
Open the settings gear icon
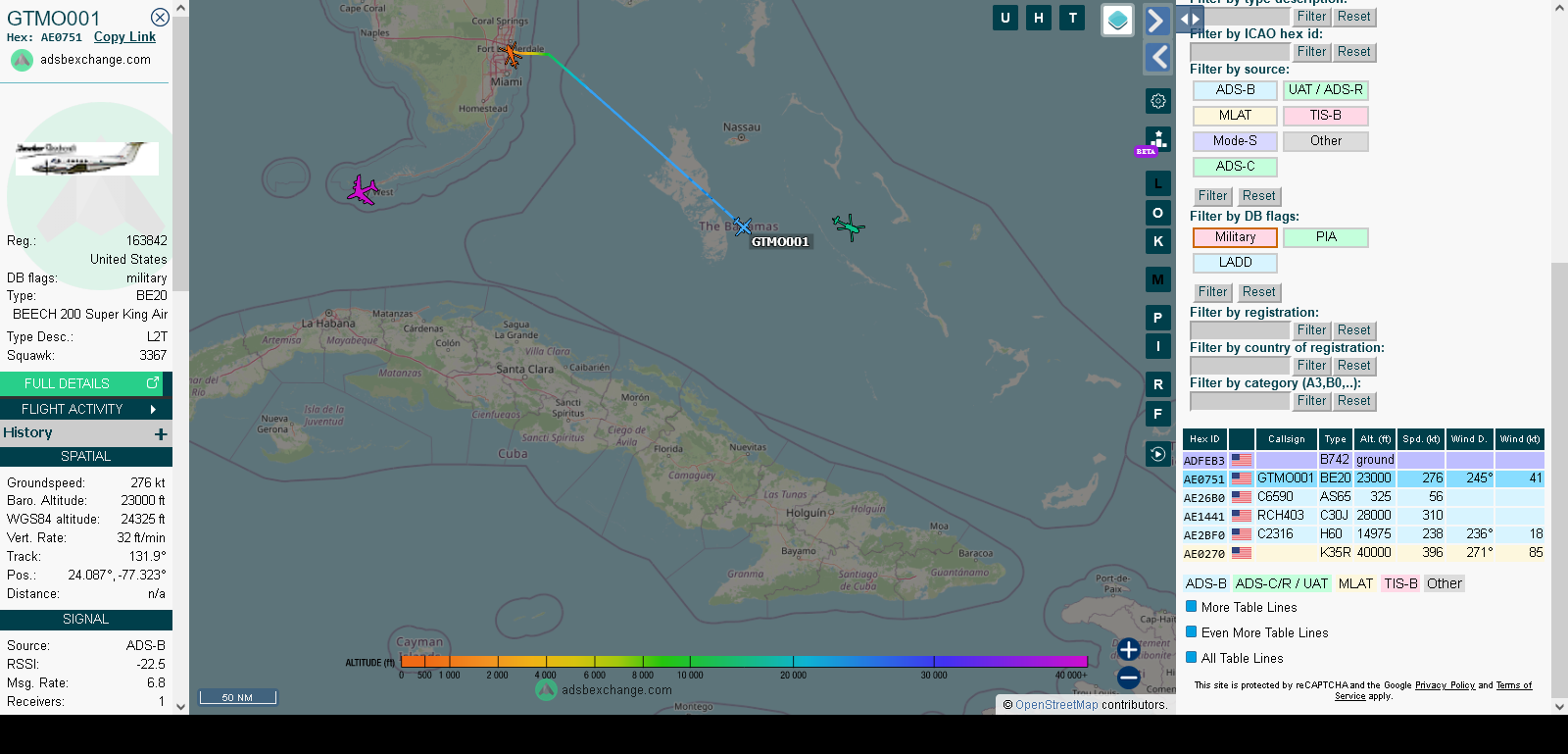tap(1158, 101)
